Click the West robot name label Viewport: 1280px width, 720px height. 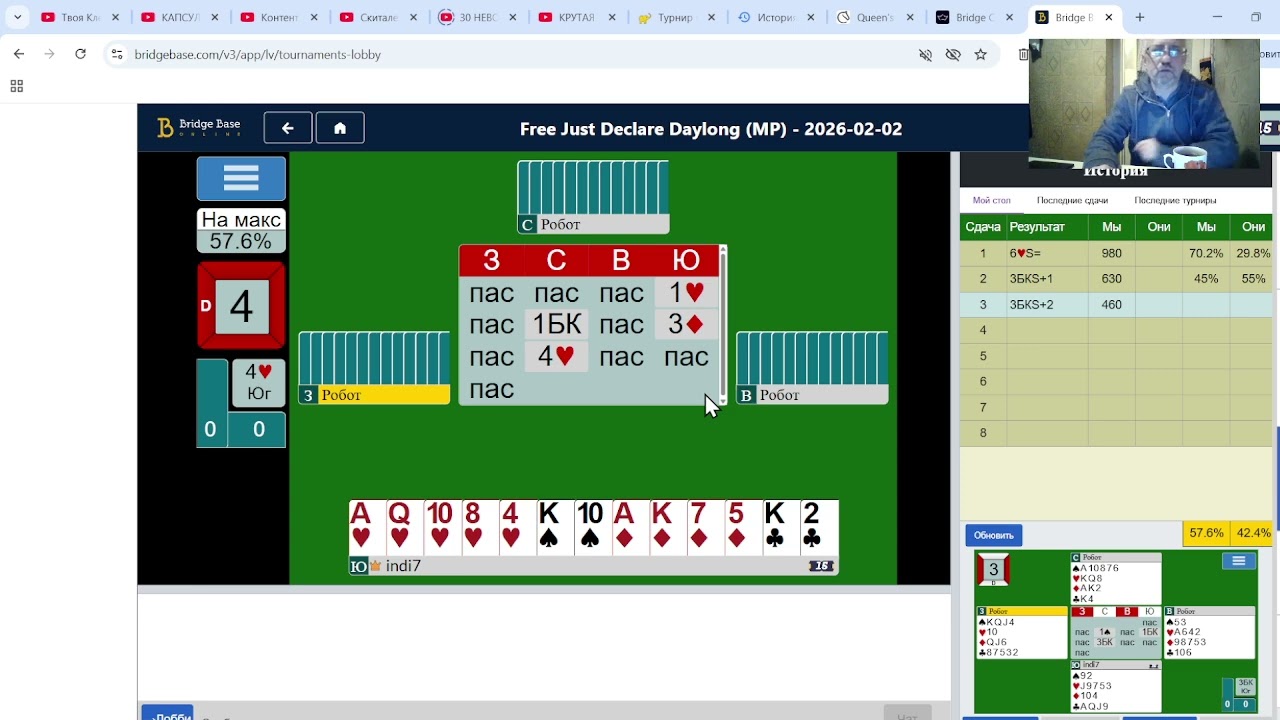(374, 395)
